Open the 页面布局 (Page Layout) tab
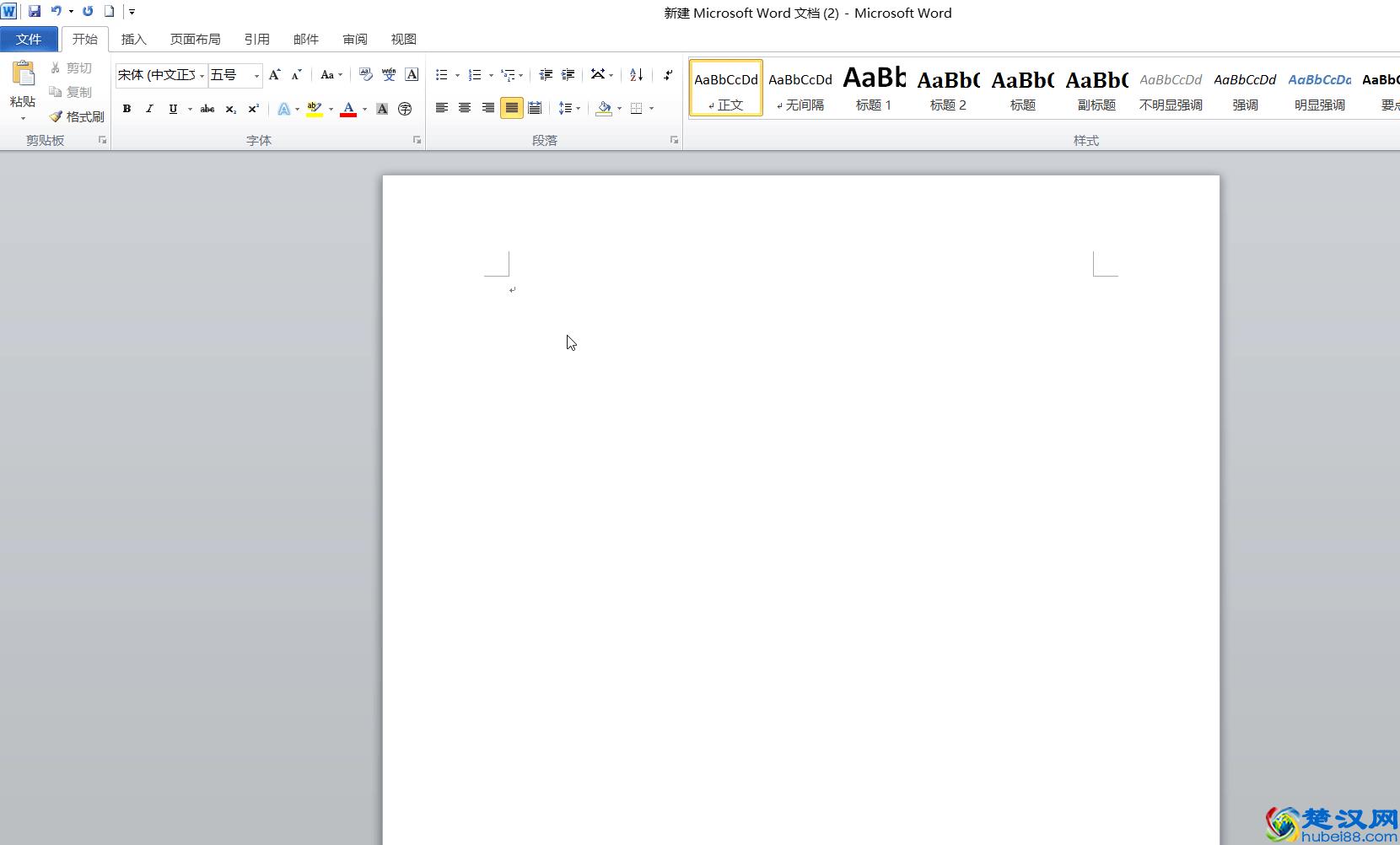Screen dimensions: 1400x845 [x=195, y=39]
